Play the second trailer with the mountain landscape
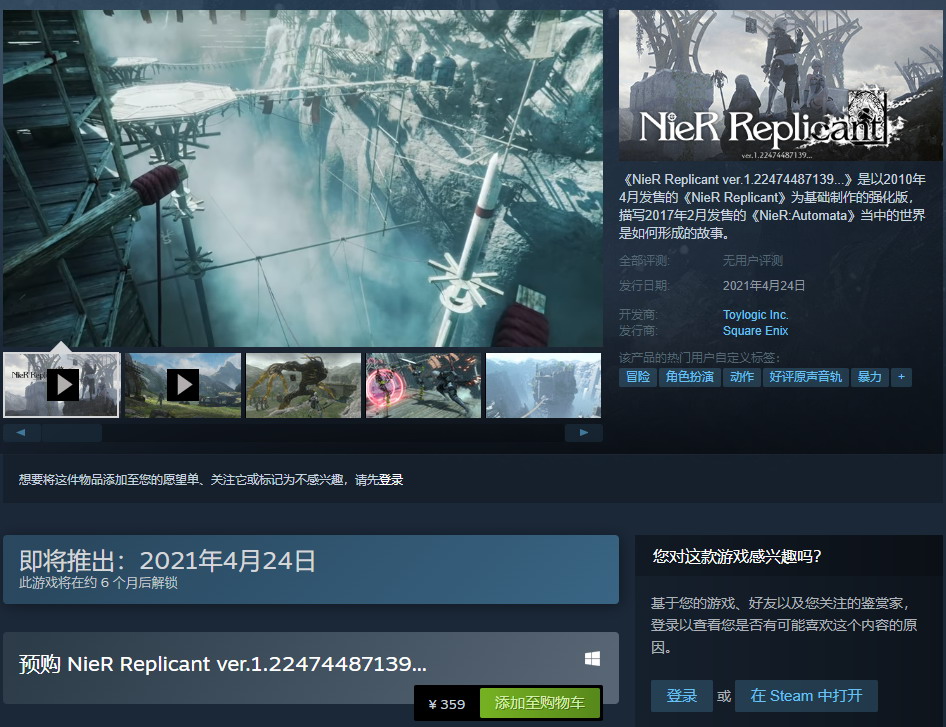Image resolution: width=946 pixels, height=727 pixels. [182, 385]
